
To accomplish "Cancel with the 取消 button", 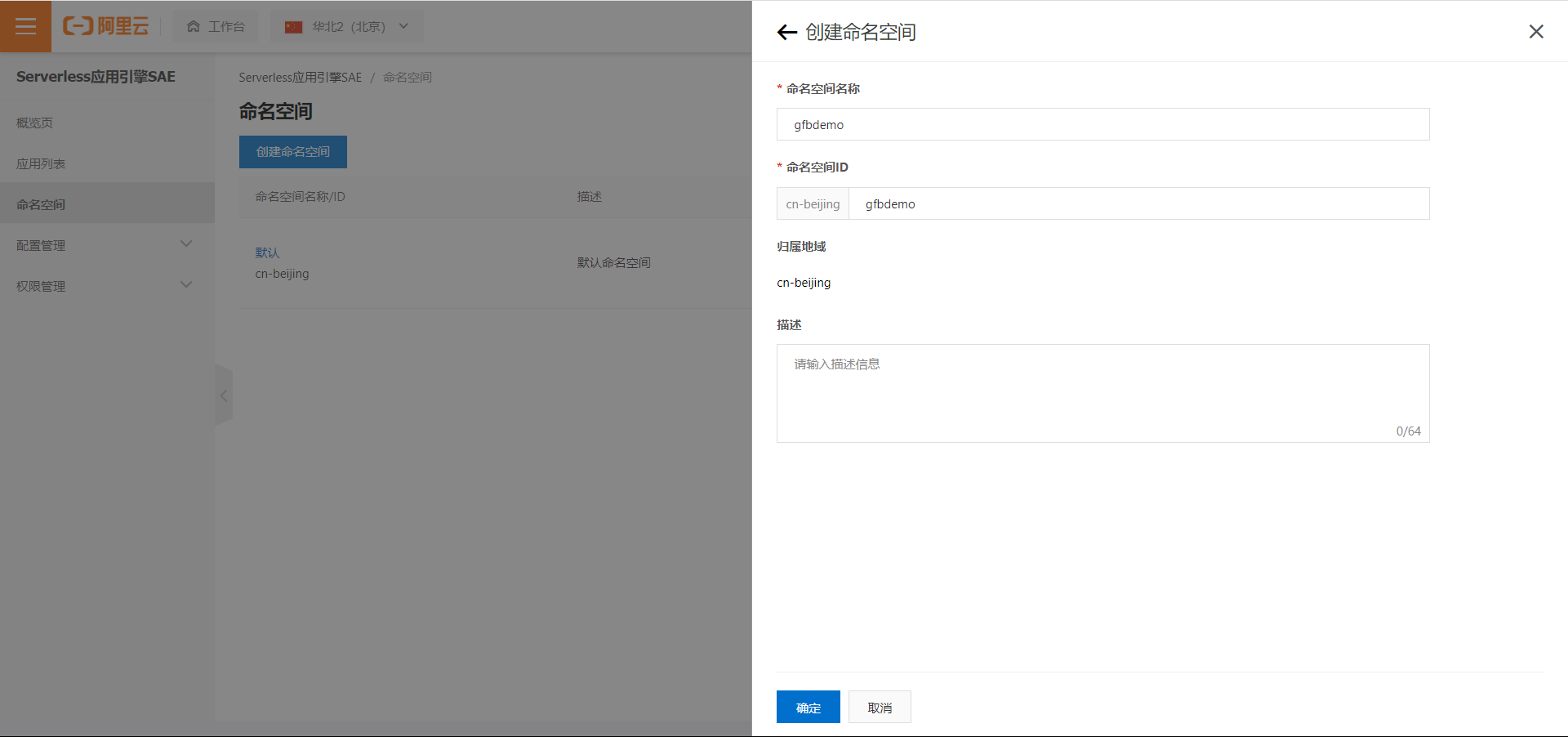I will pyautogui.click(x=879, y=707).
